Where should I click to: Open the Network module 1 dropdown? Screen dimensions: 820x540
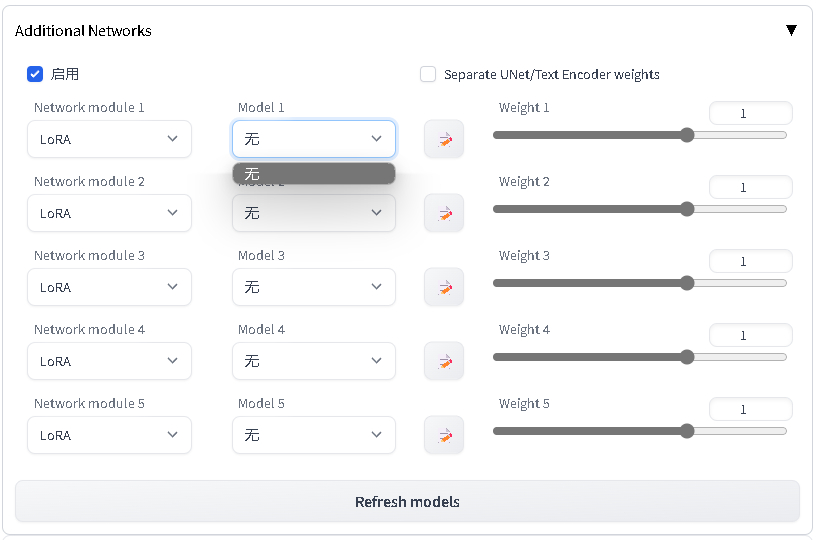pos(109,139)
